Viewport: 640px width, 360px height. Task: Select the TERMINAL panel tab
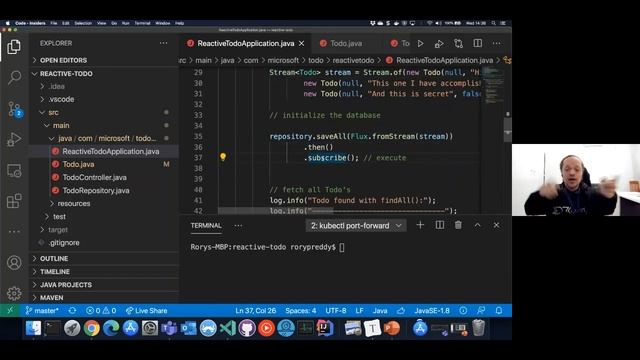[206, 225]
